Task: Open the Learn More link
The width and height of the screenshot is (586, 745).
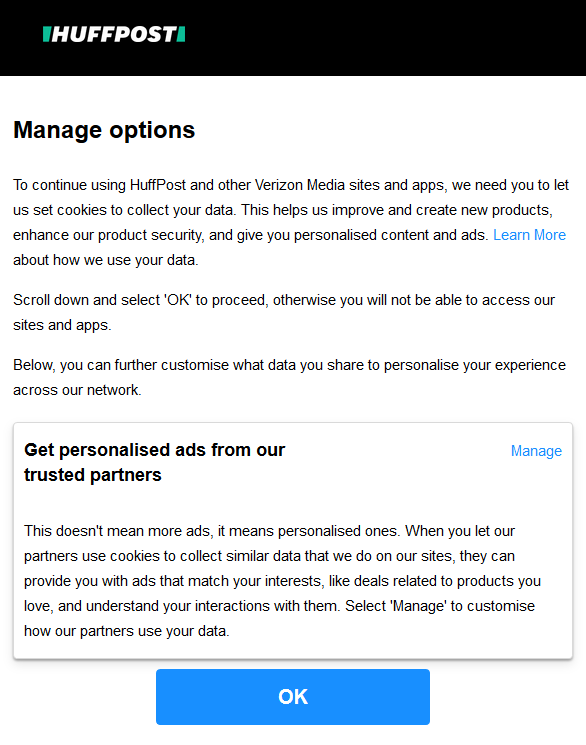Action: pos(529,235)
